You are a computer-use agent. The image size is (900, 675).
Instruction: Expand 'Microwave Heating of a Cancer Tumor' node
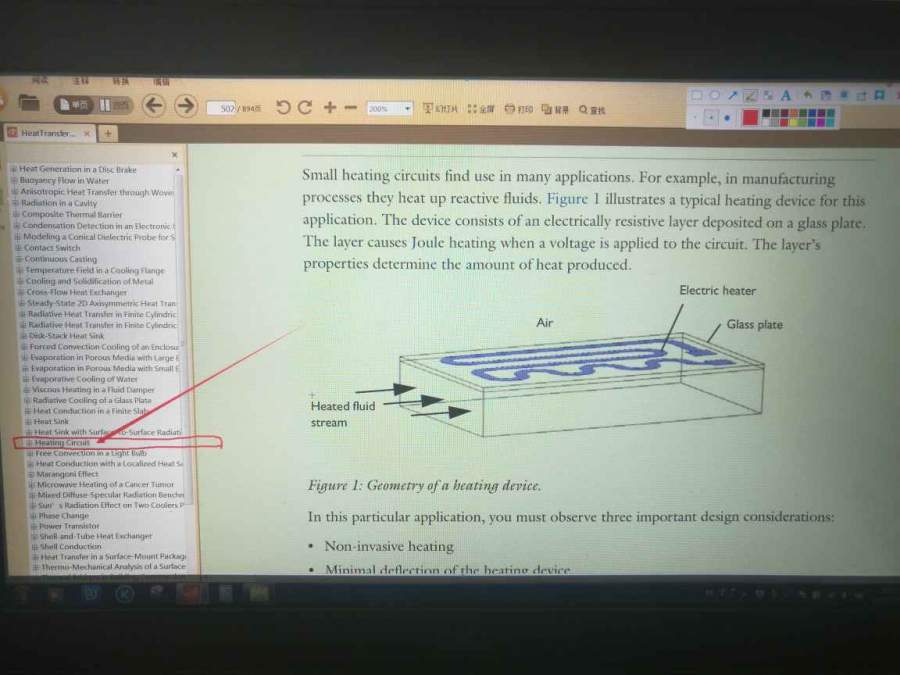(32, 484)
